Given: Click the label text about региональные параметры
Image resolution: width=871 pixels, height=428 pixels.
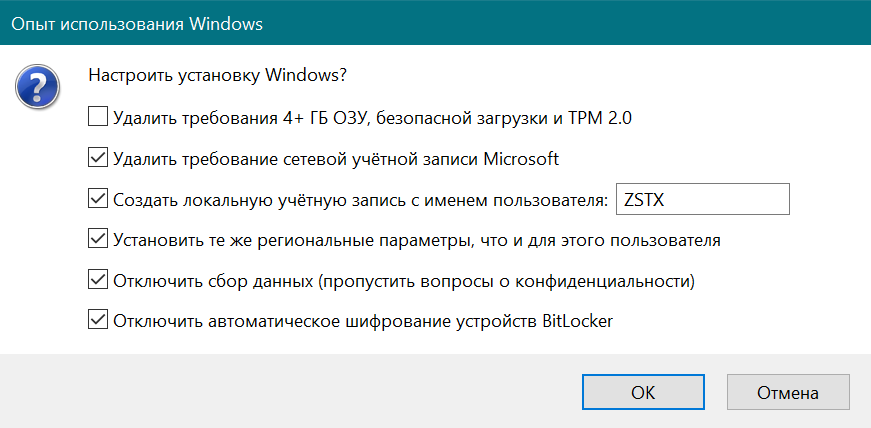Looking at the screenshot, I should 418,240.
